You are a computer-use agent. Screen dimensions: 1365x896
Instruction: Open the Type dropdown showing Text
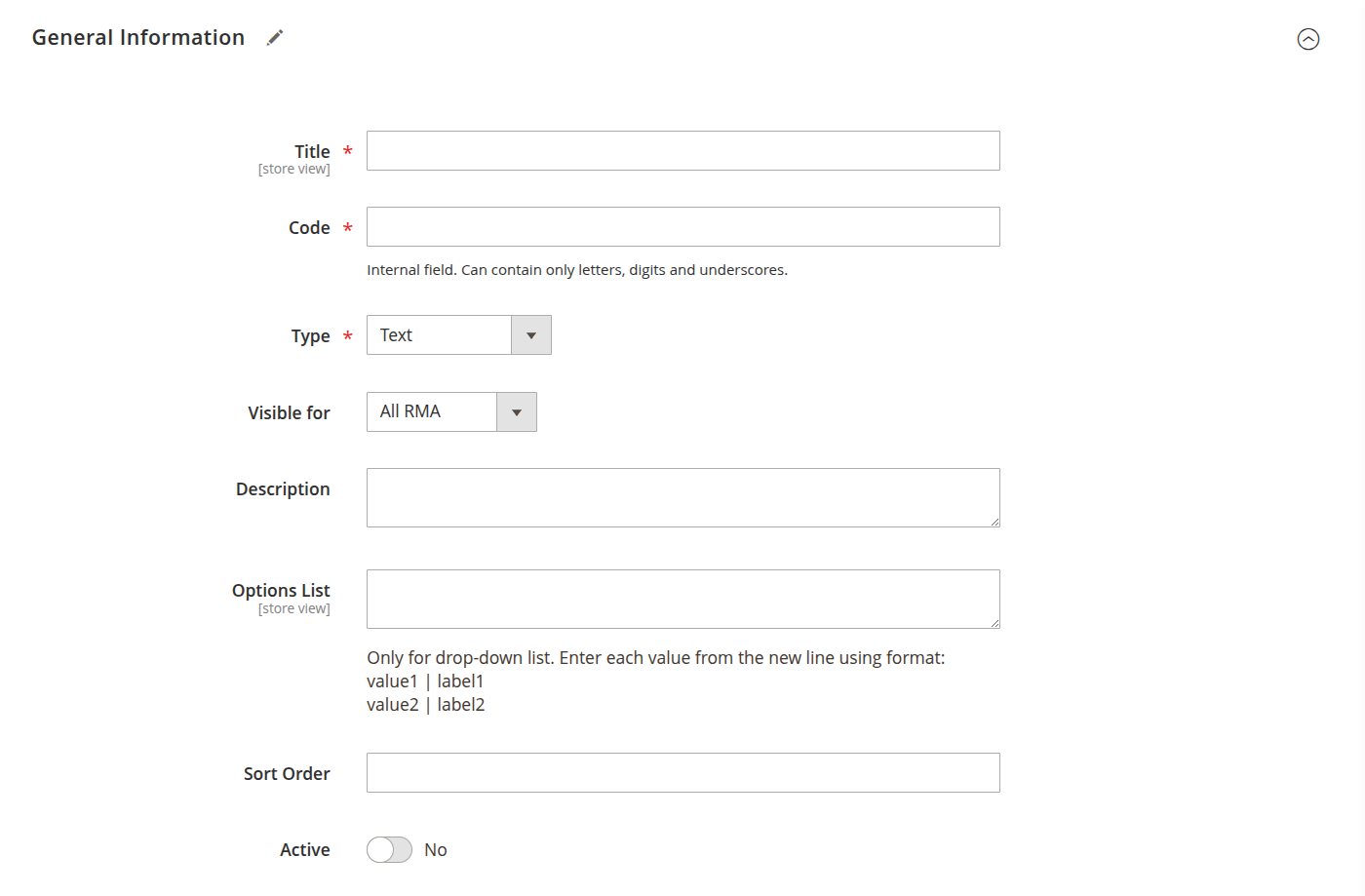(x=458, y=335)
